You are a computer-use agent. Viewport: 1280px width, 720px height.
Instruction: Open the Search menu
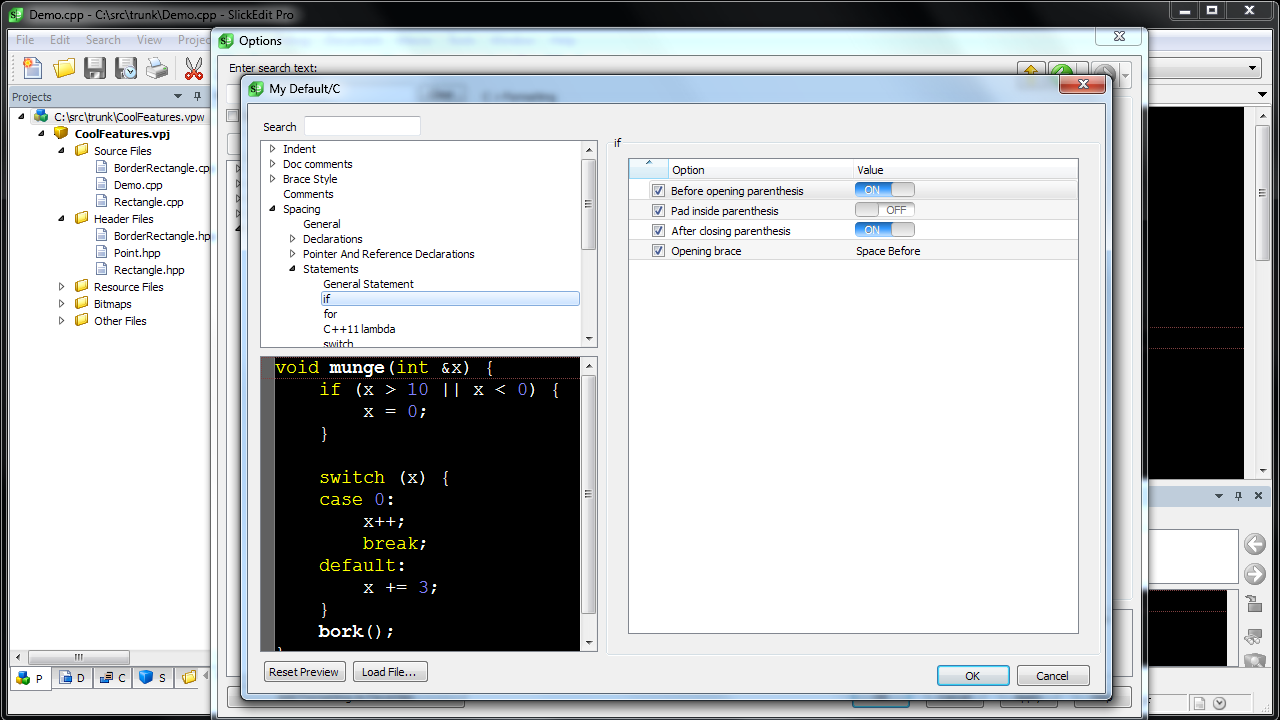[x=103, y=40]
